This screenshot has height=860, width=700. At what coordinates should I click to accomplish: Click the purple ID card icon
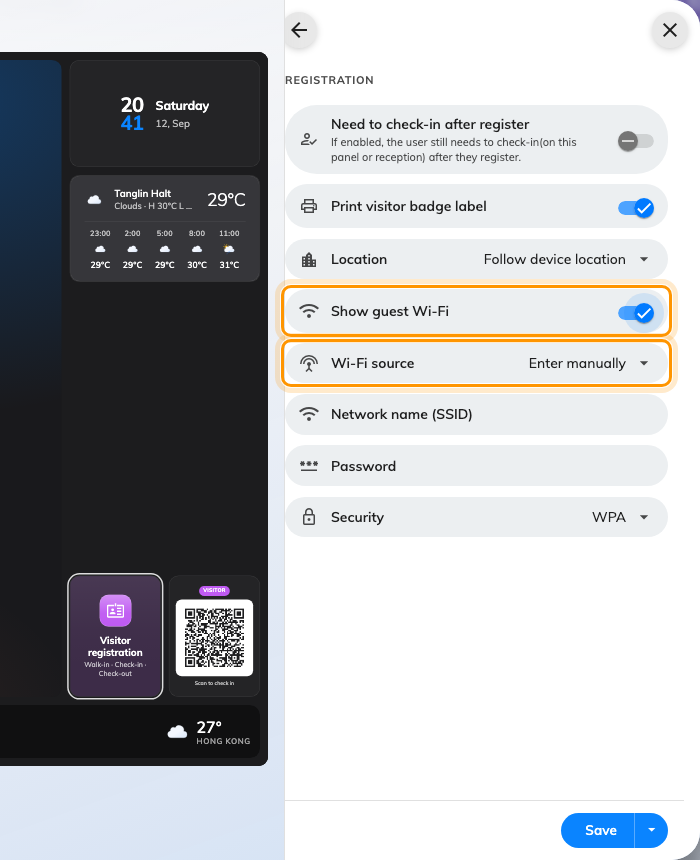[x=115, y=610]
